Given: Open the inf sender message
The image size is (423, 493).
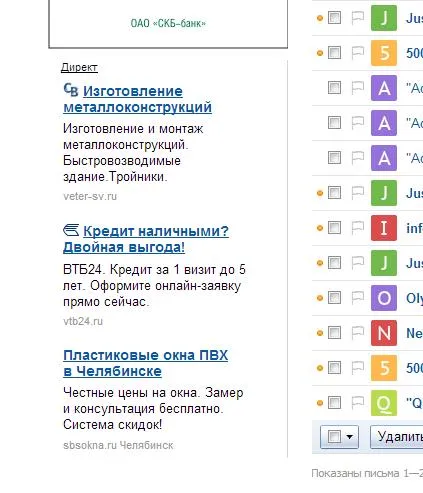Looking at the screenshot, I should point(414,228).
